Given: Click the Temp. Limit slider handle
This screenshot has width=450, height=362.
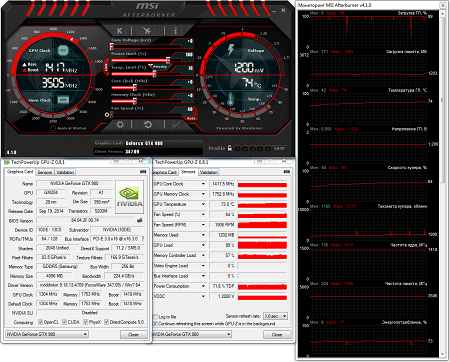Looking at the screenshot, I should click(154, 74).
